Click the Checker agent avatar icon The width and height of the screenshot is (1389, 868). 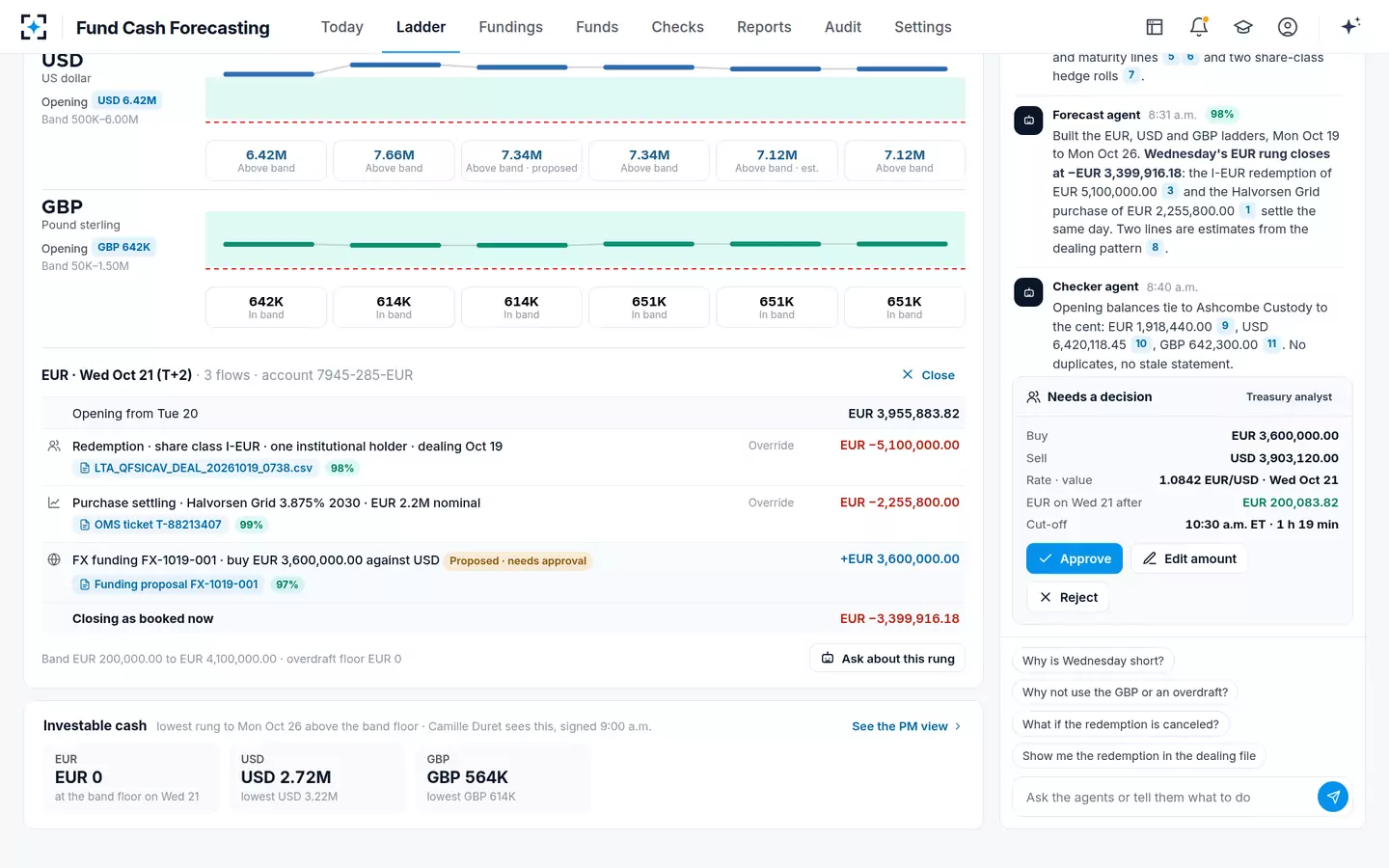1028,292
